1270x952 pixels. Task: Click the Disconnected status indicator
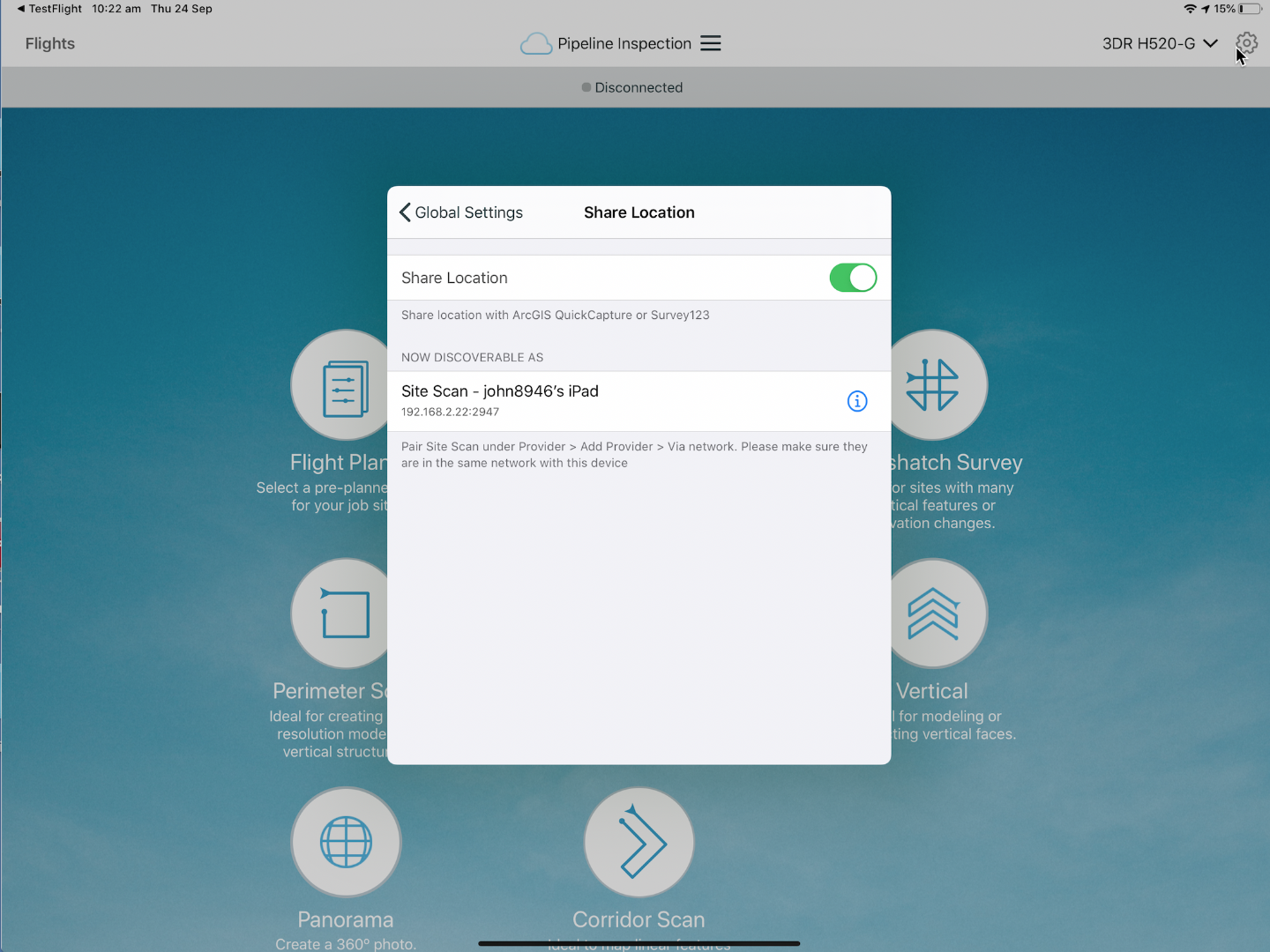click(632, 87)
